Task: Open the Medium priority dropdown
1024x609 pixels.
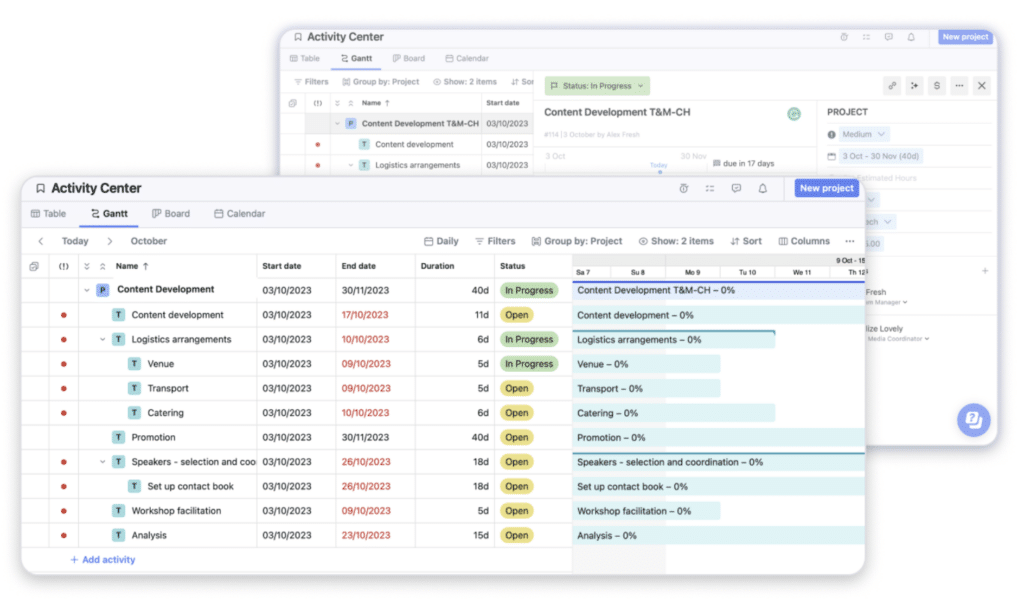Action: point(864,134)
